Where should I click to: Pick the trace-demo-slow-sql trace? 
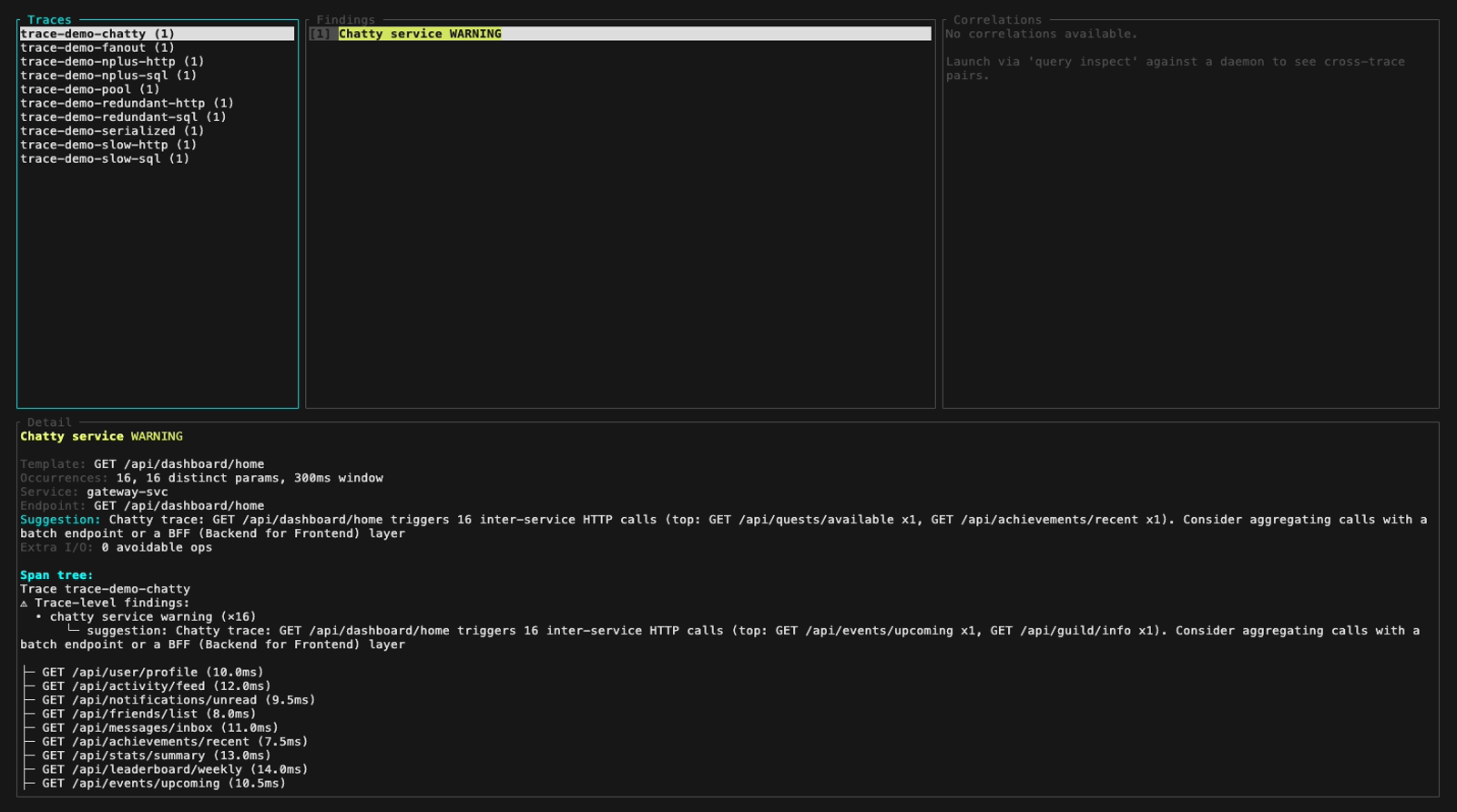pyautogui.click(x=105, y=158)
